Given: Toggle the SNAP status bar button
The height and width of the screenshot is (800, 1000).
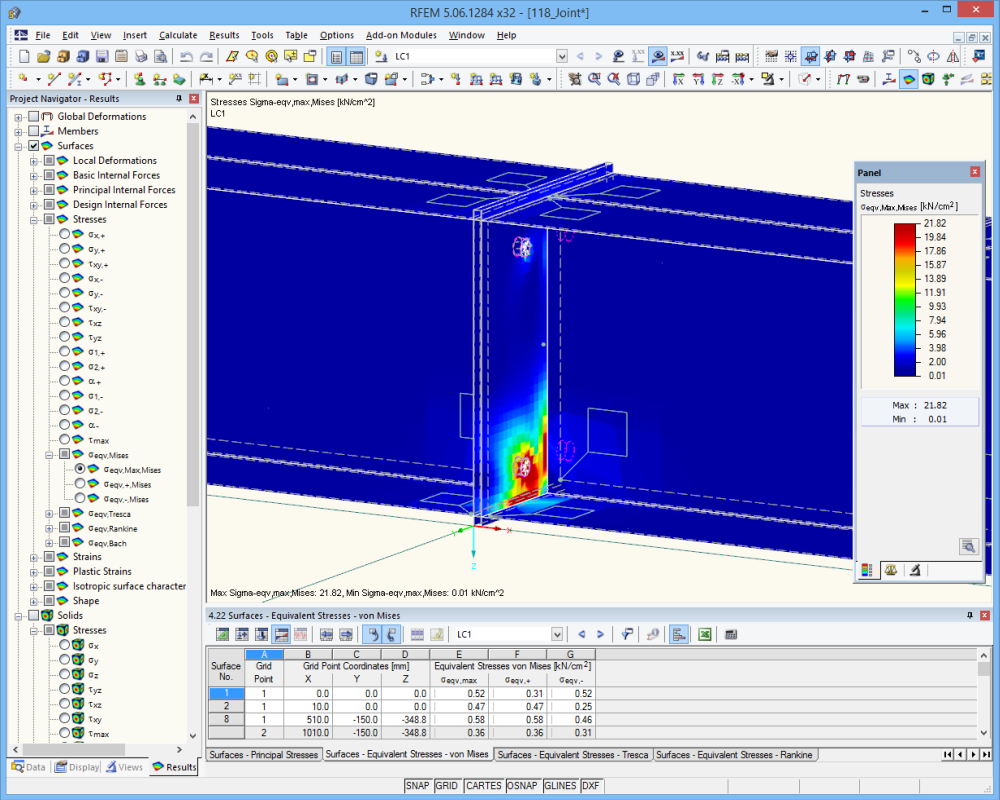Looking at the screenshot, I should 417,785.
